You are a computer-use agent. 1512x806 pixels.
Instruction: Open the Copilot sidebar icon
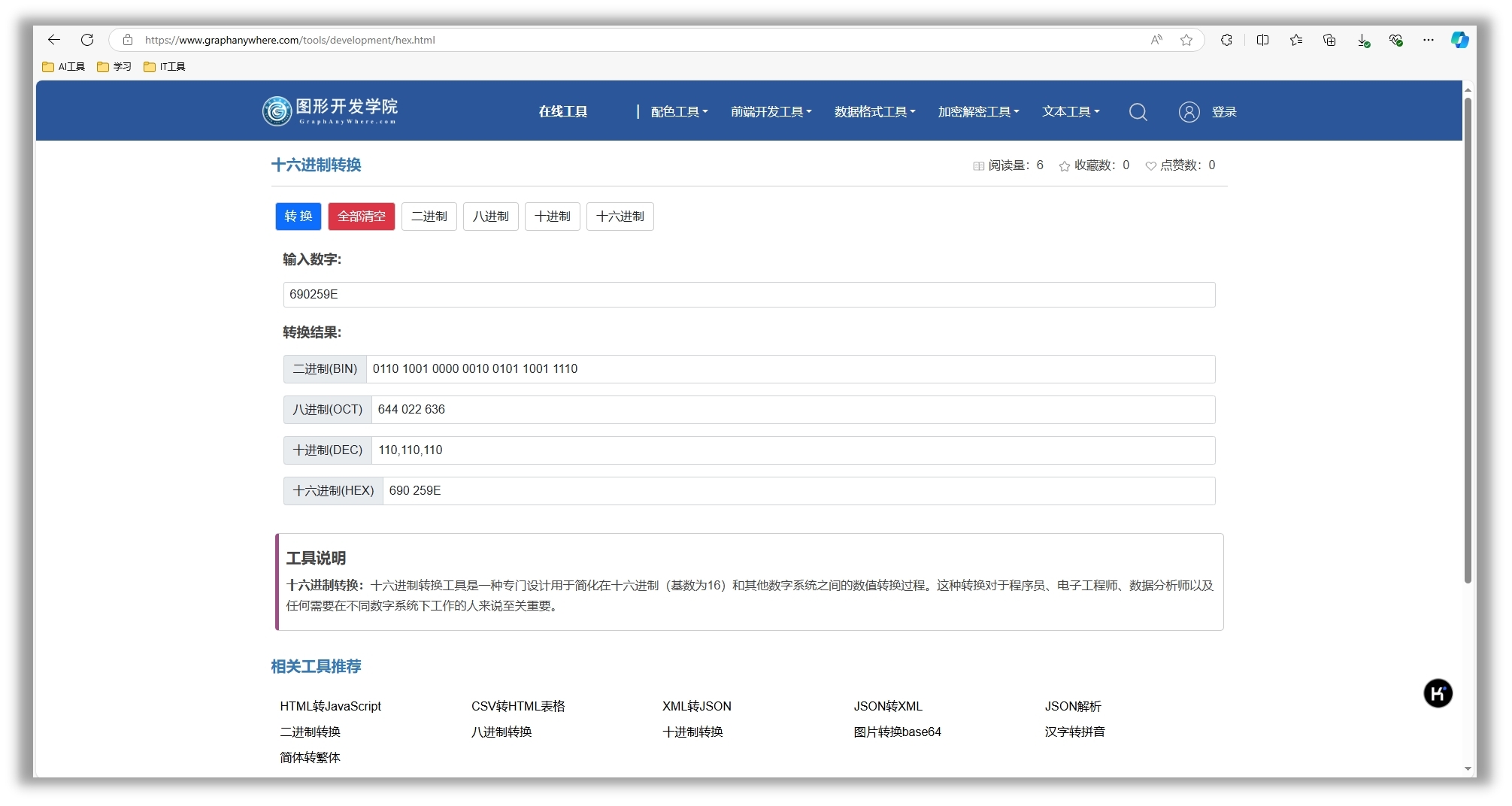coord(1460,40)
